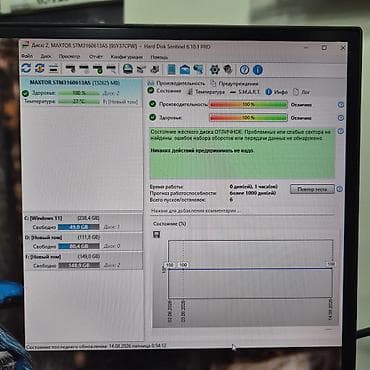Viewport: 370px width, 370px height.
Task: Click the Повтор теста button
Action: (312, 189)
